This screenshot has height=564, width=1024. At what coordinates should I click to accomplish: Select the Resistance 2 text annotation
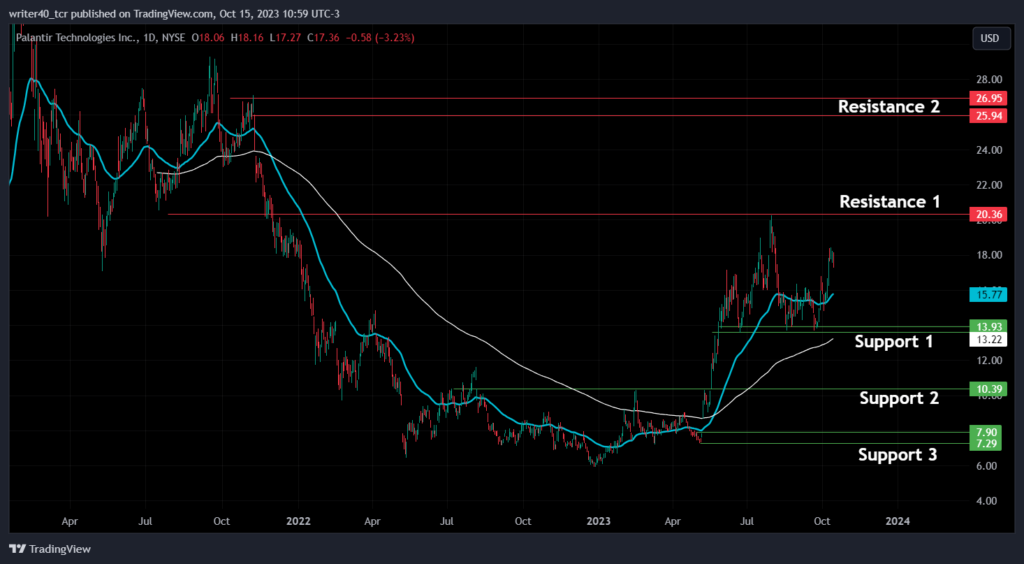(x=889, y=106)
